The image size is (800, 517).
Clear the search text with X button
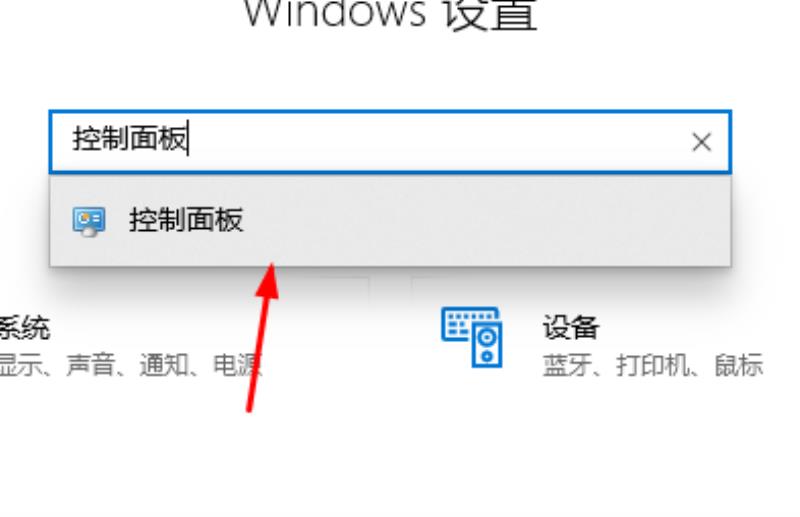click(702, 142)
